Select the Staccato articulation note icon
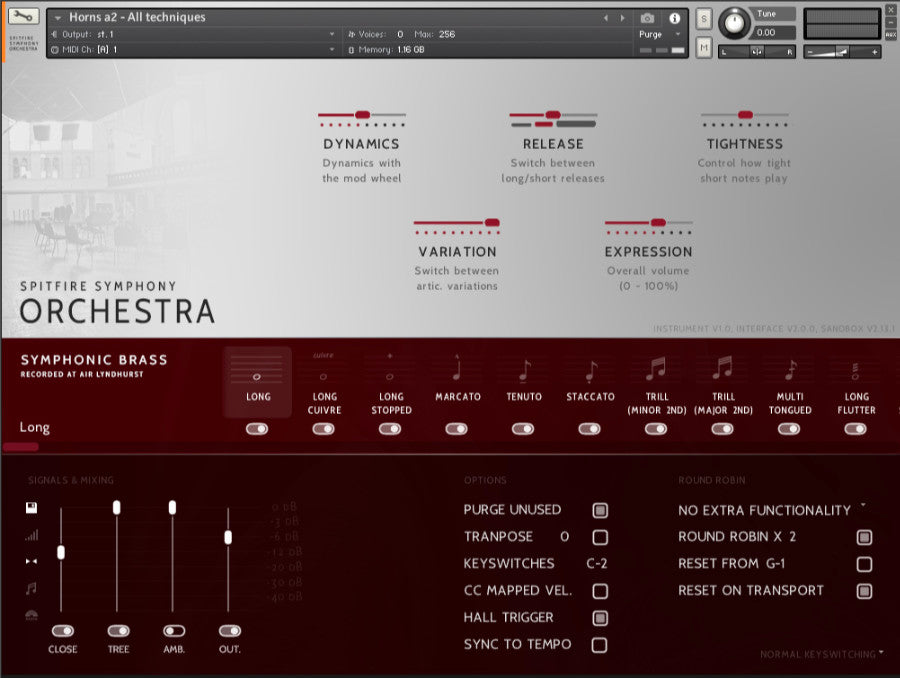Image resolution: width=900 pixels, height=678 pixels. click(x=591, y=371)
